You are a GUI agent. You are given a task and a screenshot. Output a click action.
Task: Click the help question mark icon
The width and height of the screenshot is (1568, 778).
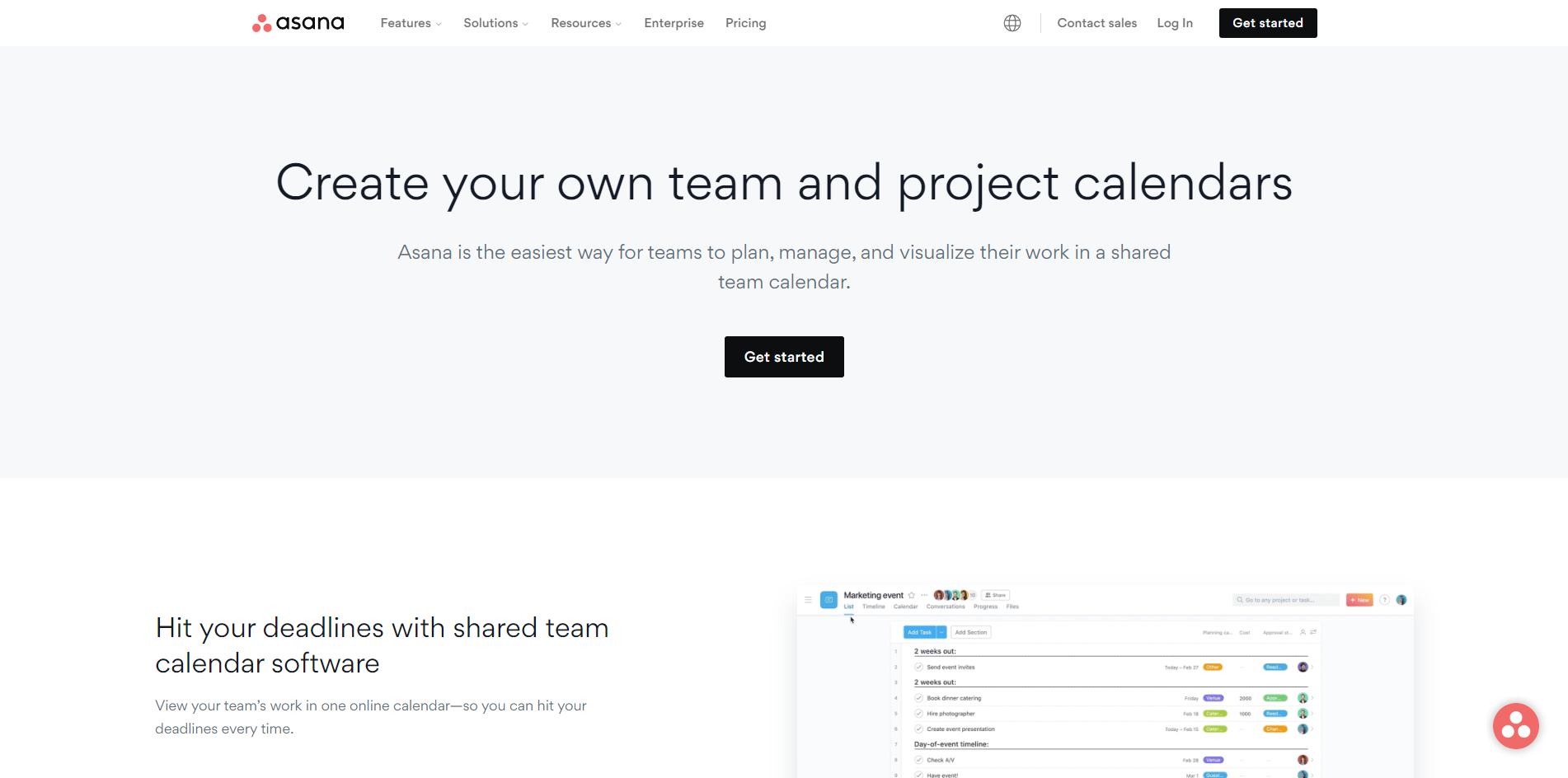[1385, 600]
